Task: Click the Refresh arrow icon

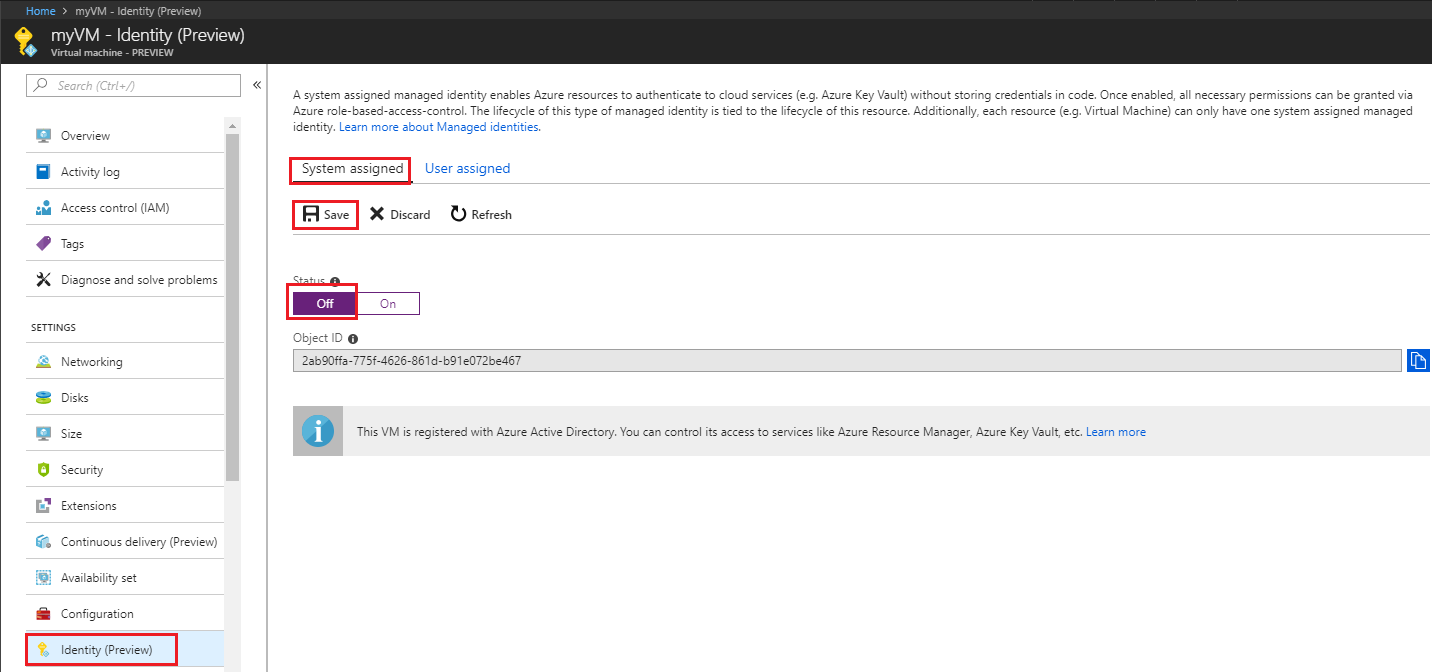Action: (458, 214)
